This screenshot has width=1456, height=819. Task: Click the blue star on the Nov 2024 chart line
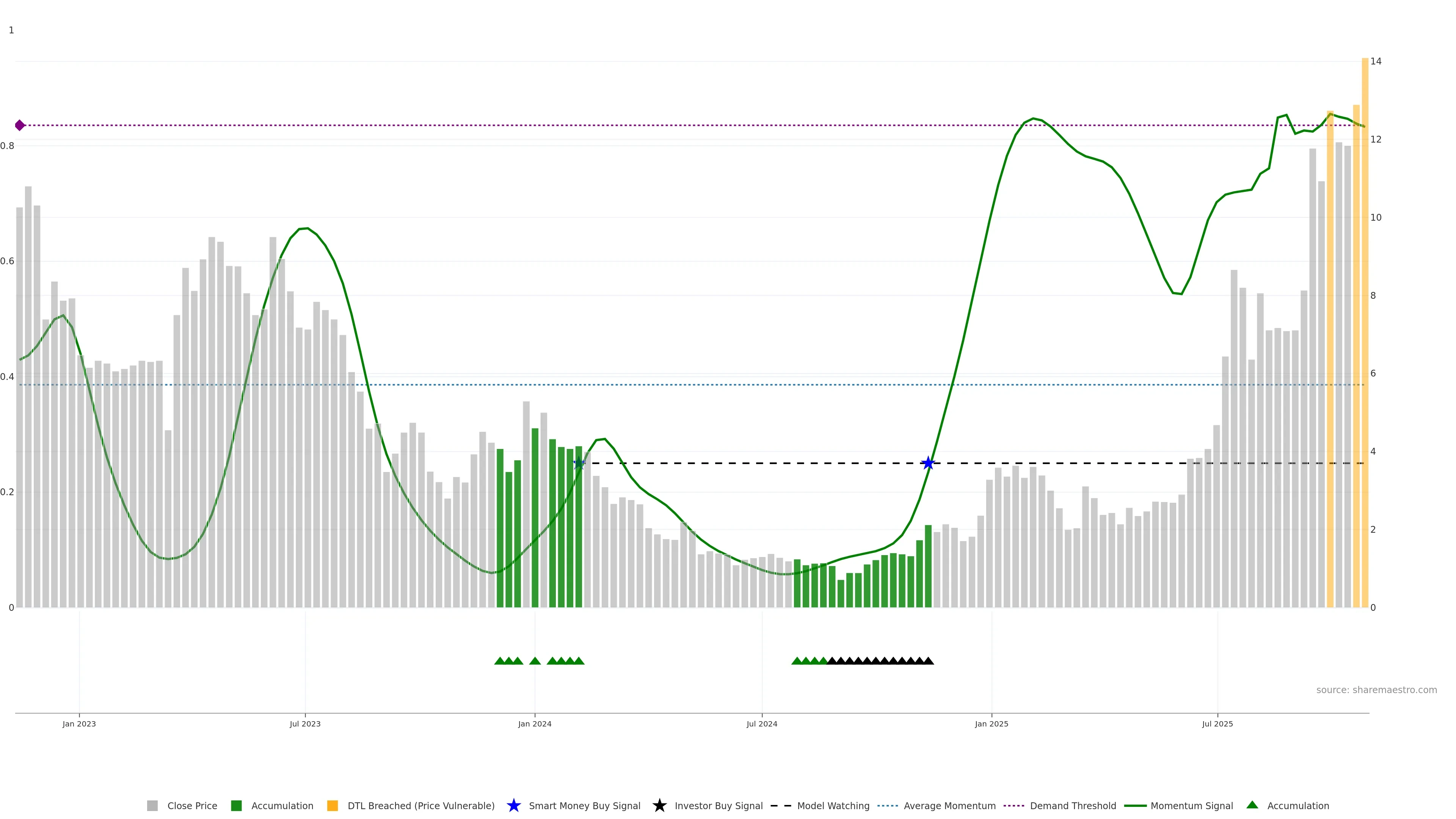tap(928, 463)
